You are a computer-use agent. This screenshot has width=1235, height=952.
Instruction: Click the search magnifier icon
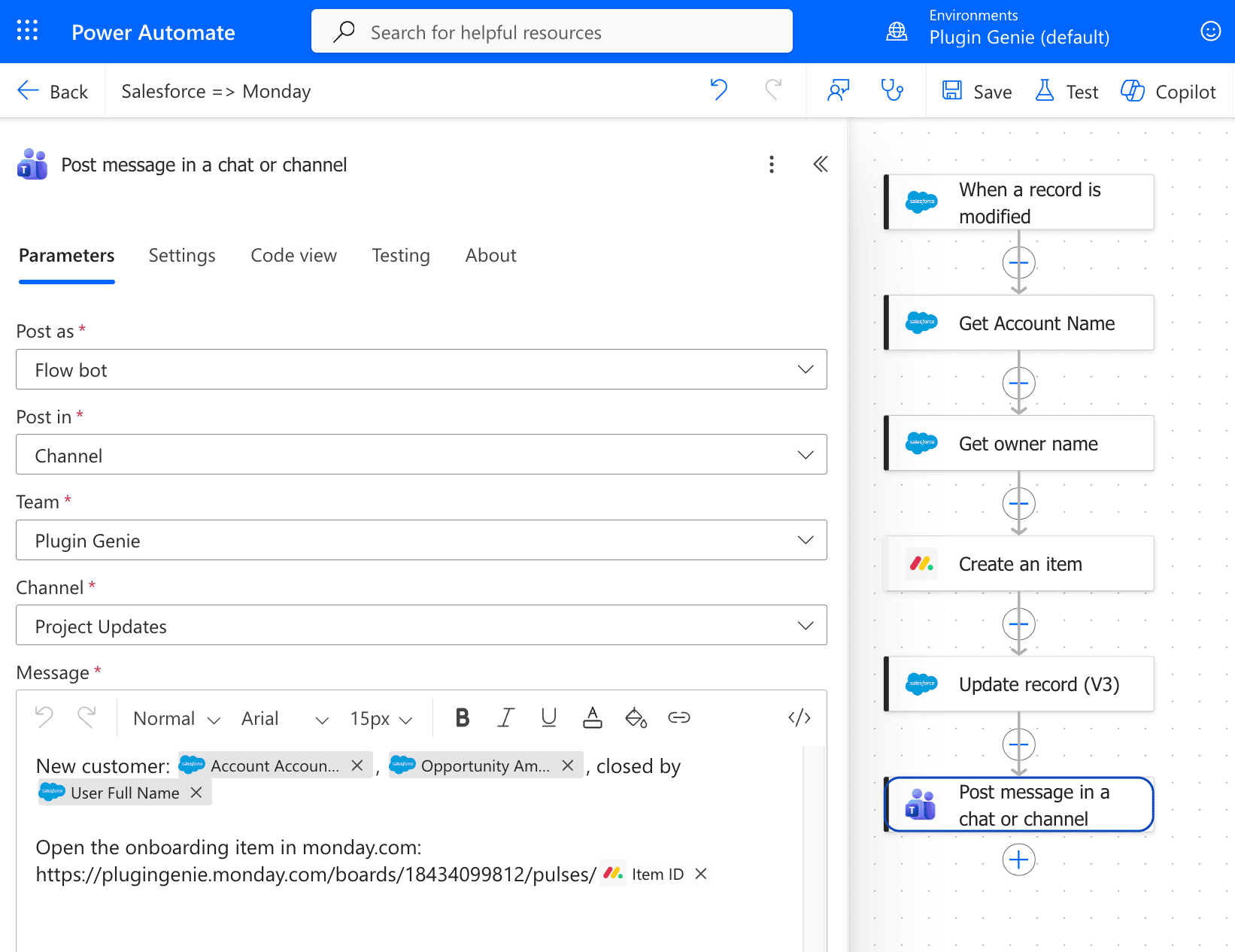tap(344, 32)
